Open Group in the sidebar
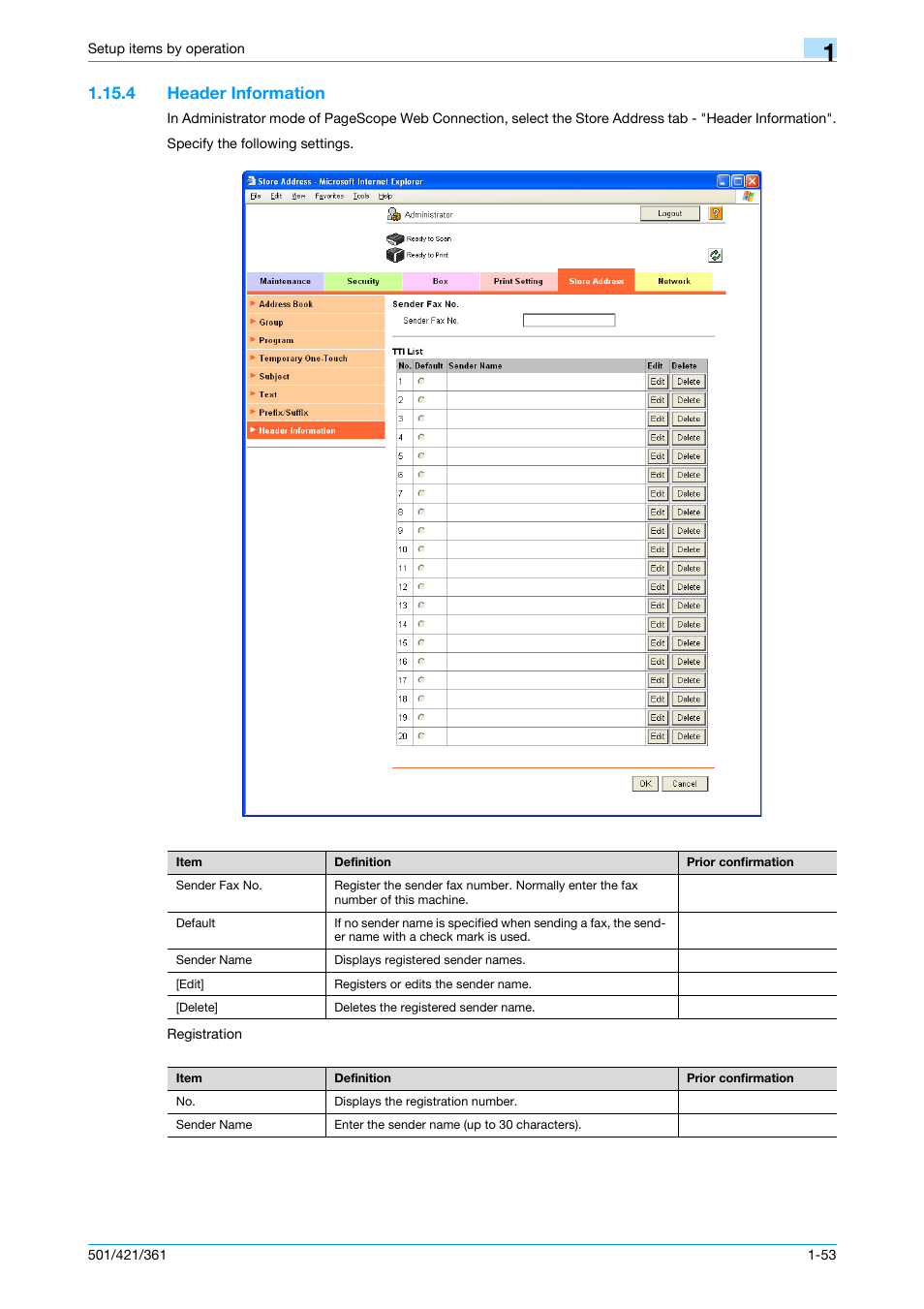The image size is (924, 1309). (316, 323)
